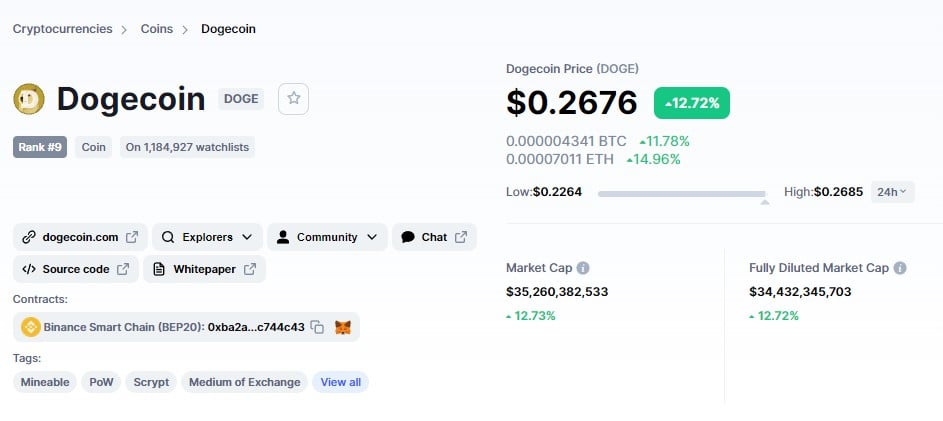Click the MetaMask fox icon
The width and height of the screenshot is (943, 421).
[x=343, y=327]
